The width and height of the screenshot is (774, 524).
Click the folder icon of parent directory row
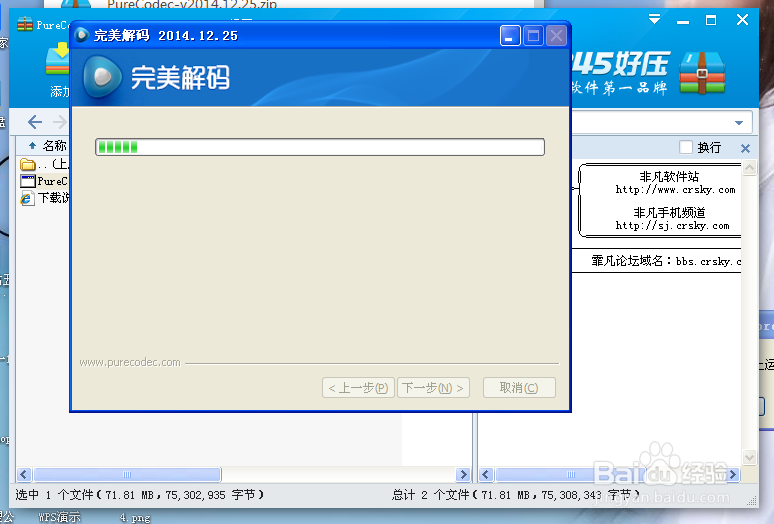click(28, 164)
